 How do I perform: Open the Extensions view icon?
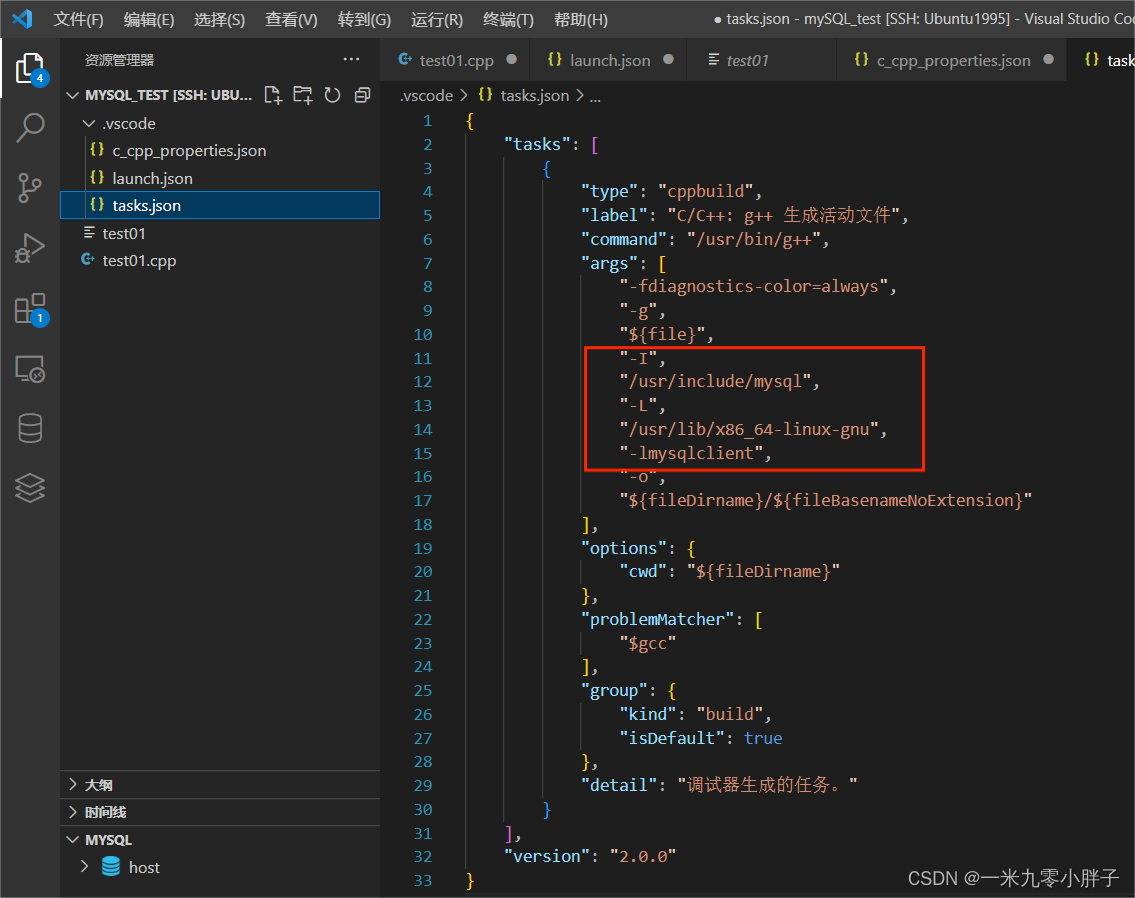[30, 309]
